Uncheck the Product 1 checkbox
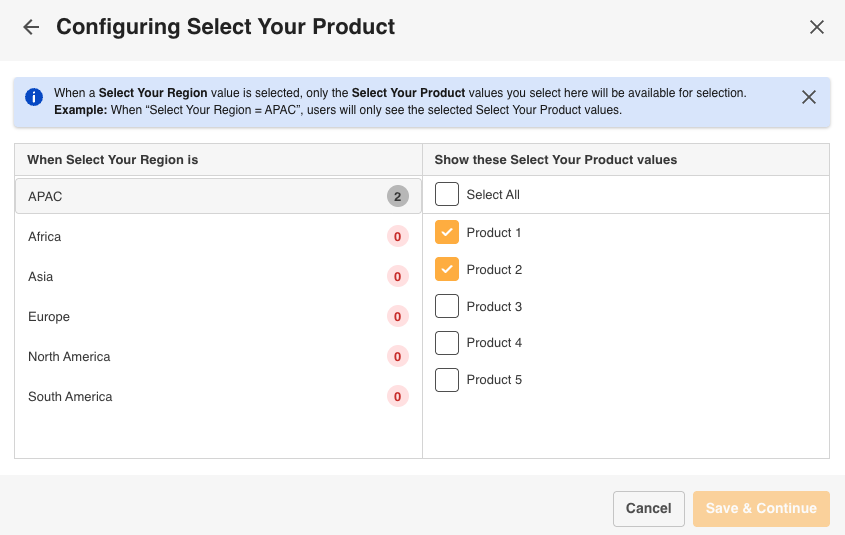The height and width of the screenshot is (535, 845). pos(447,232)
